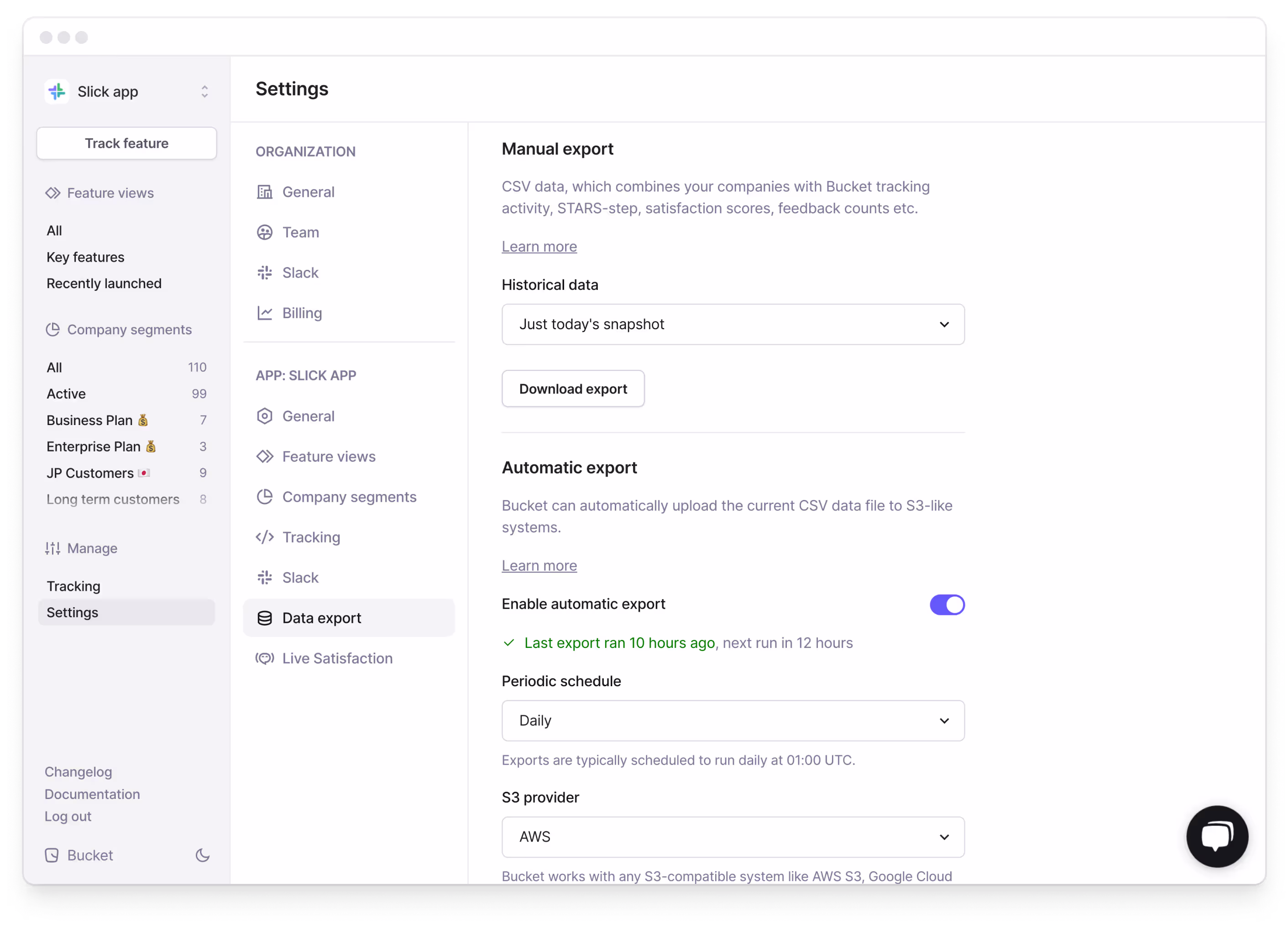The height and width of the screenshot is (925, 1288).
Task: Click the Organization General building icon
Action: tap(265, 192)
